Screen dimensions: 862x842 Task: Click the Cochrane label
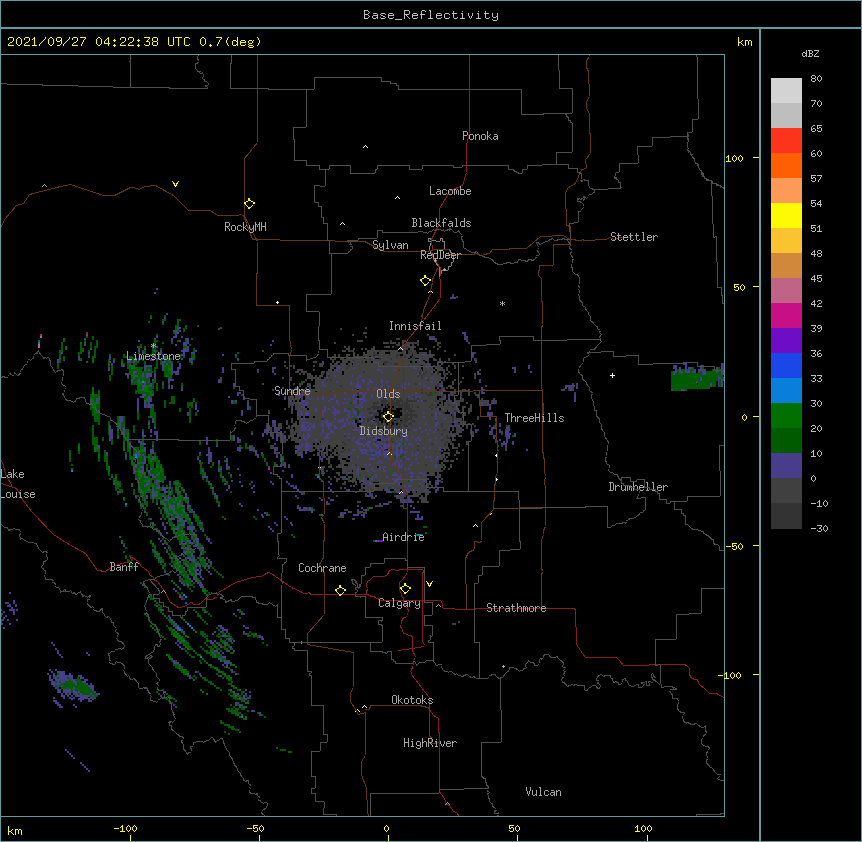coord(322,568)
